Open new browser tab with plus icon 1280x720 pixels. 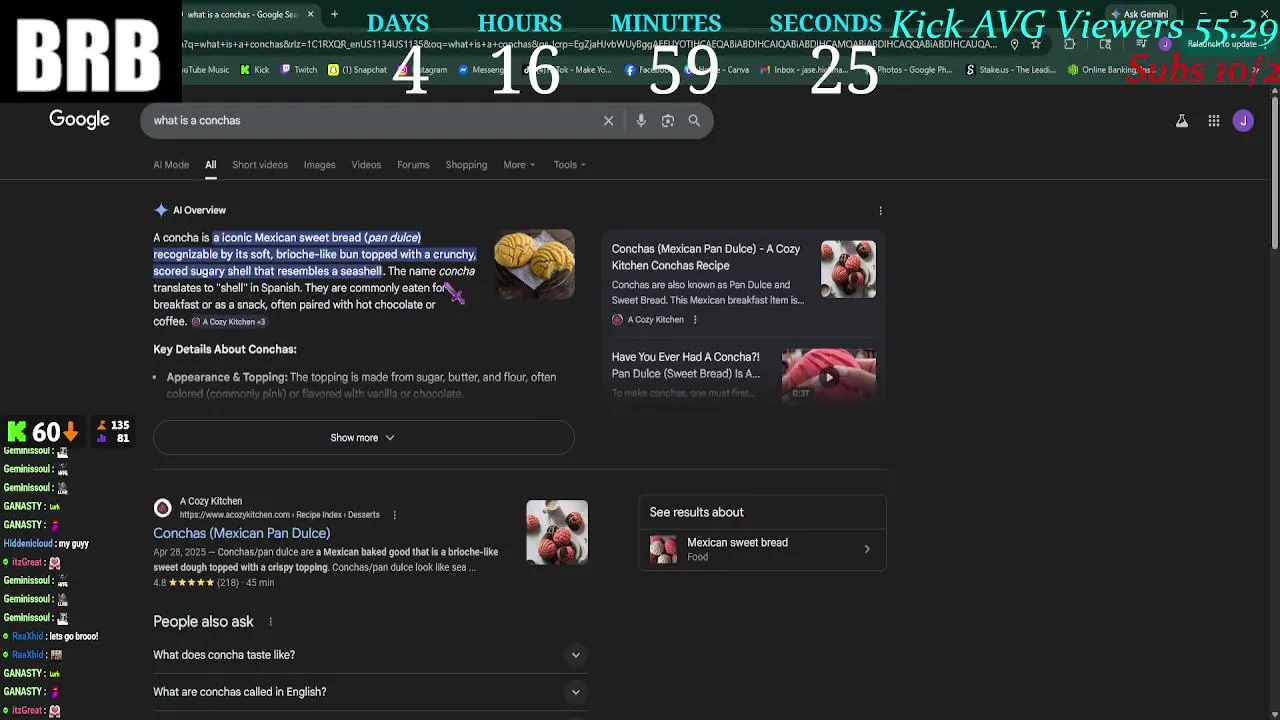pyautogui.click(x=334, y=14)
